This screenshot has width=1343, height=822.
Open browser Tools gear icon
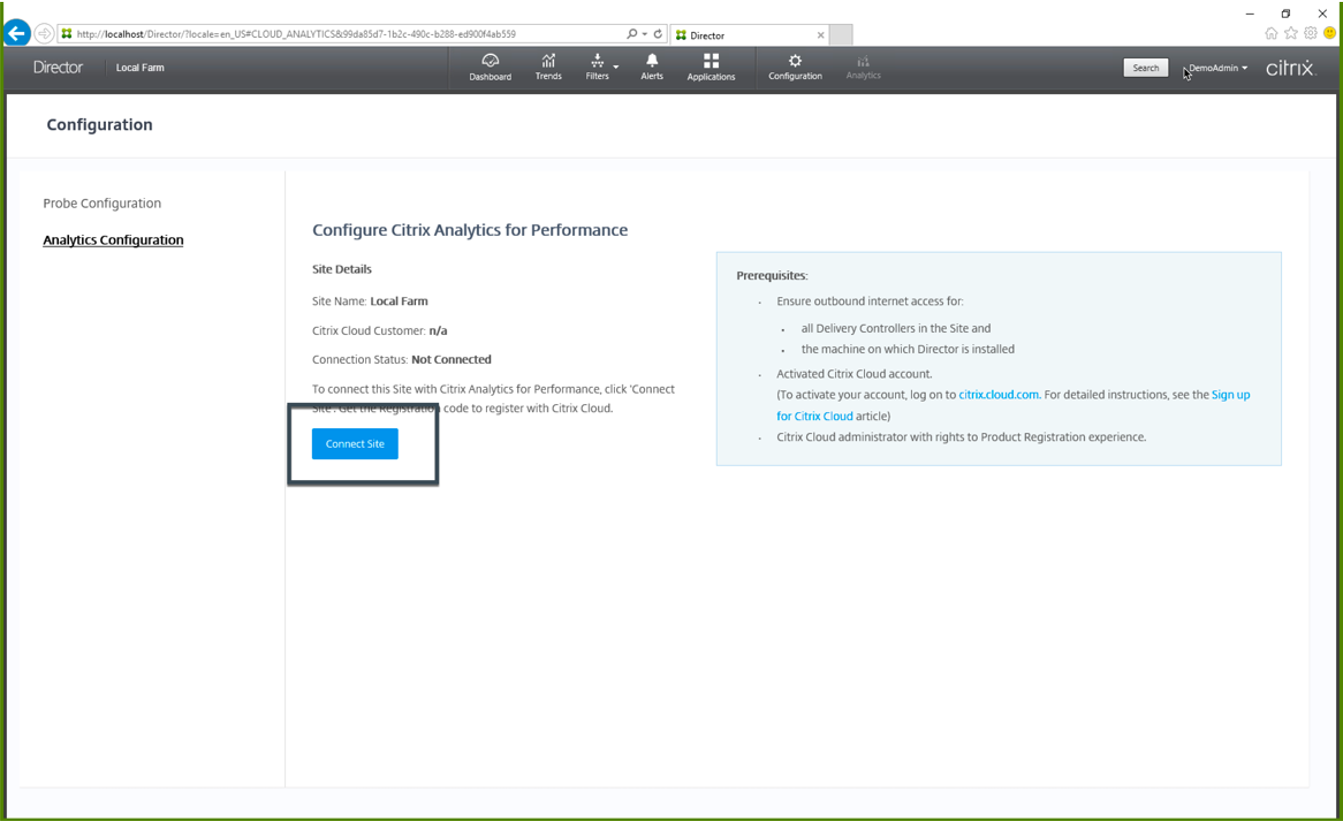coord(1310,33)
